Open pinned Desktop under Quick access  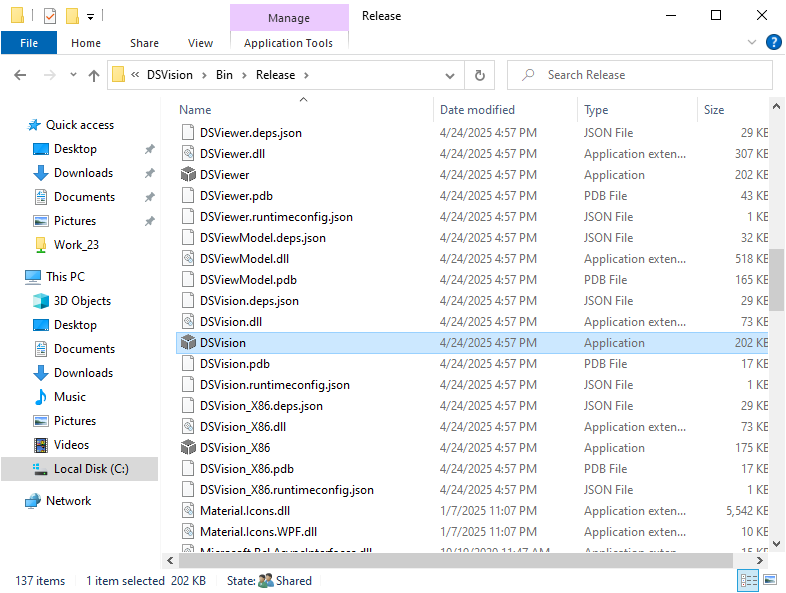tap(75, 149)
